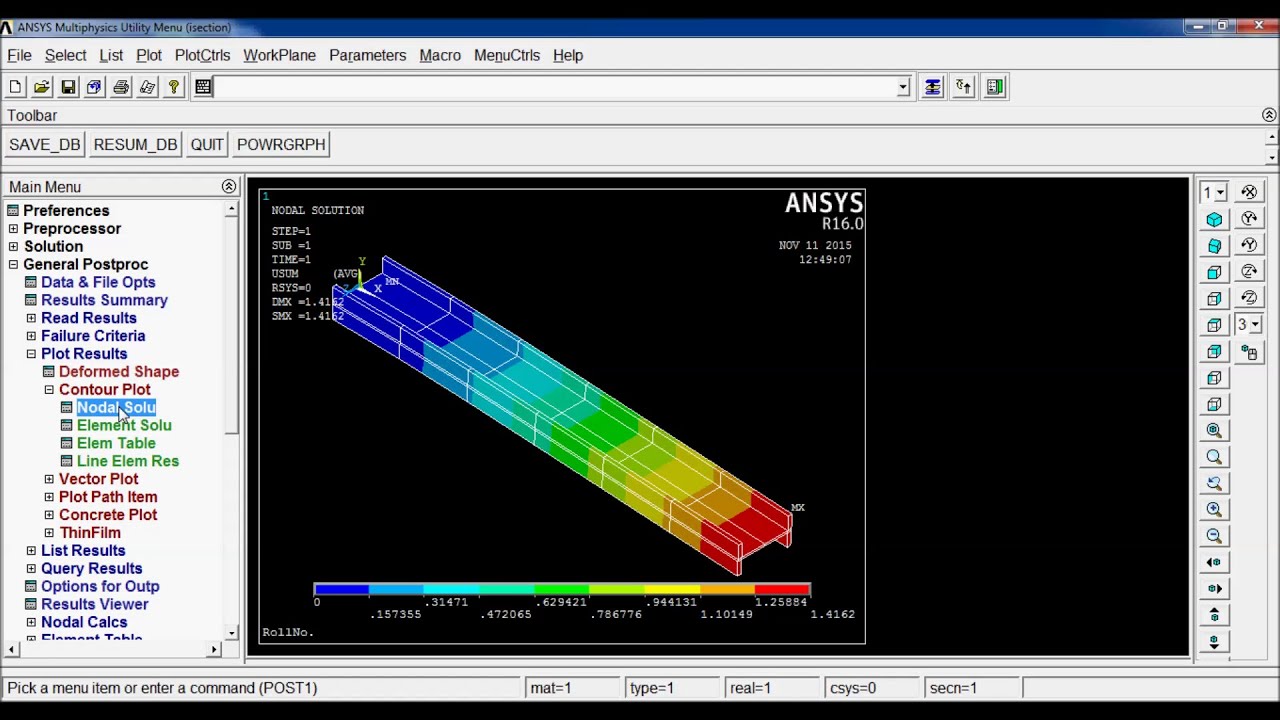Switch to oblique view
Screen dimensions: 1280x720
pyautogui.click(x=1214, y=245)
